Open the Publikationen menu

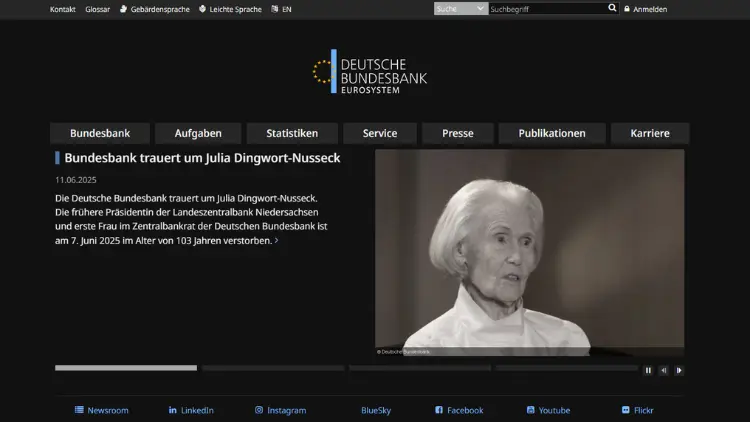click(x=552, y=133)
